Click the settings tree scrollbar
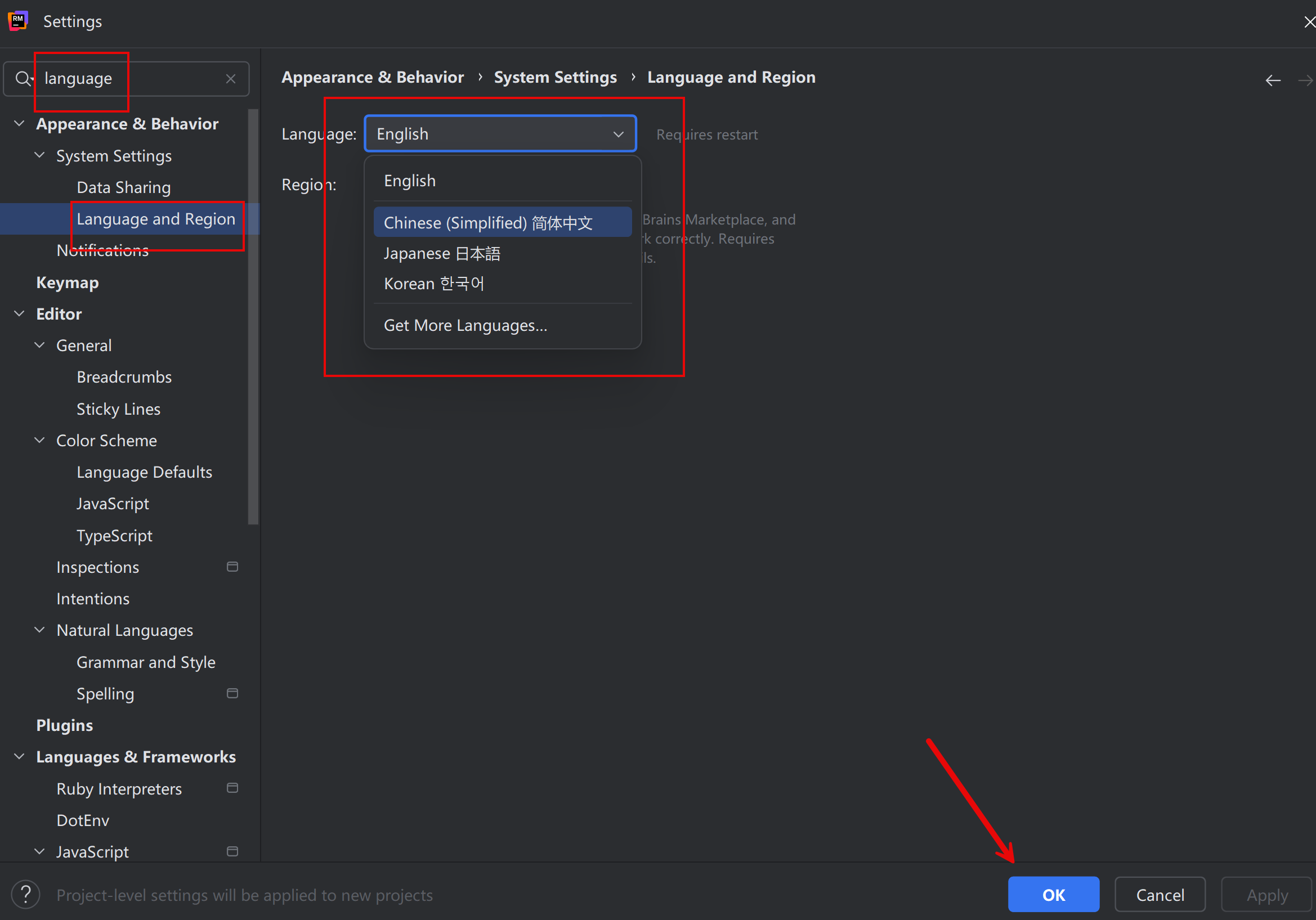1316x920 pixels. click(253, 317)
